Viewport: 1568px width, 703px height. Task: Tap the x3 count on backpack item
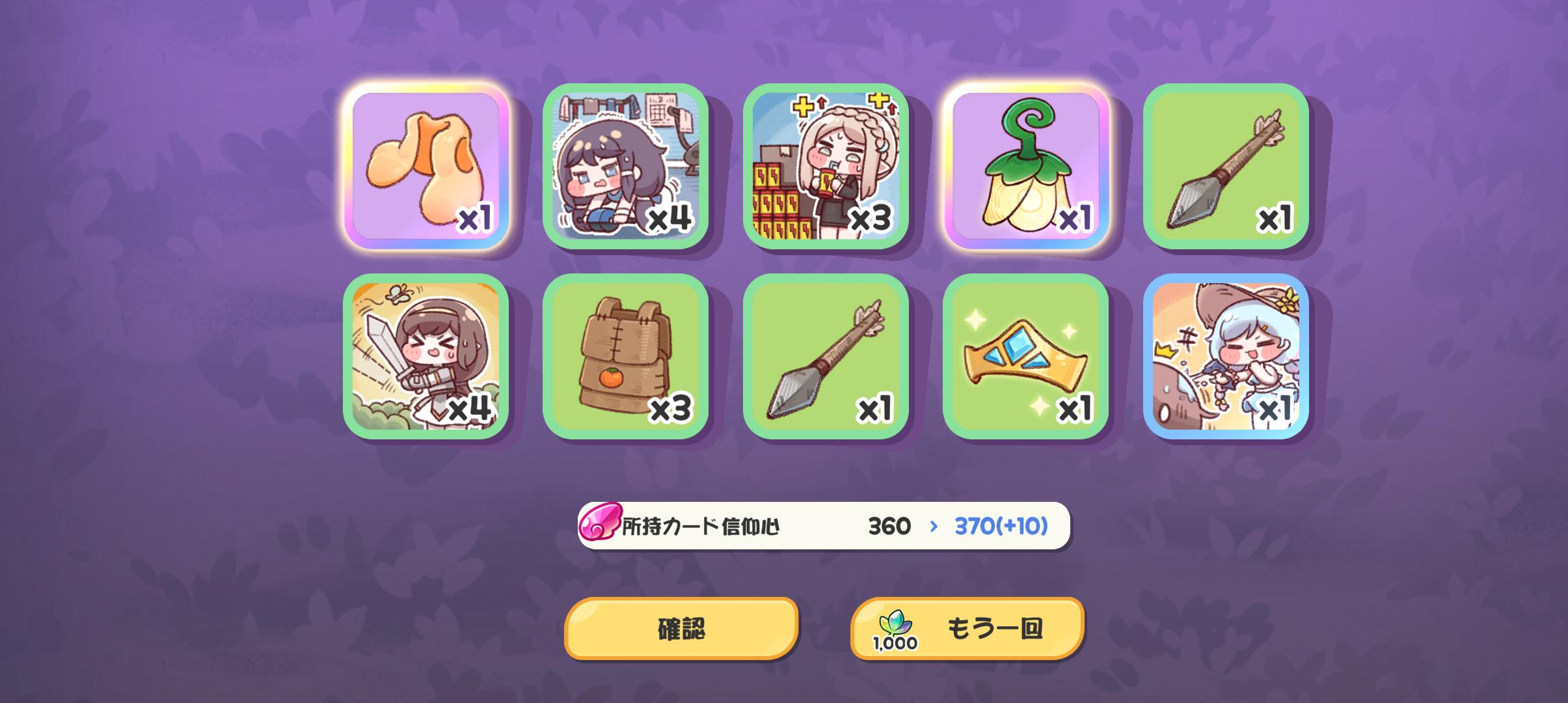[x=670, y=408]
